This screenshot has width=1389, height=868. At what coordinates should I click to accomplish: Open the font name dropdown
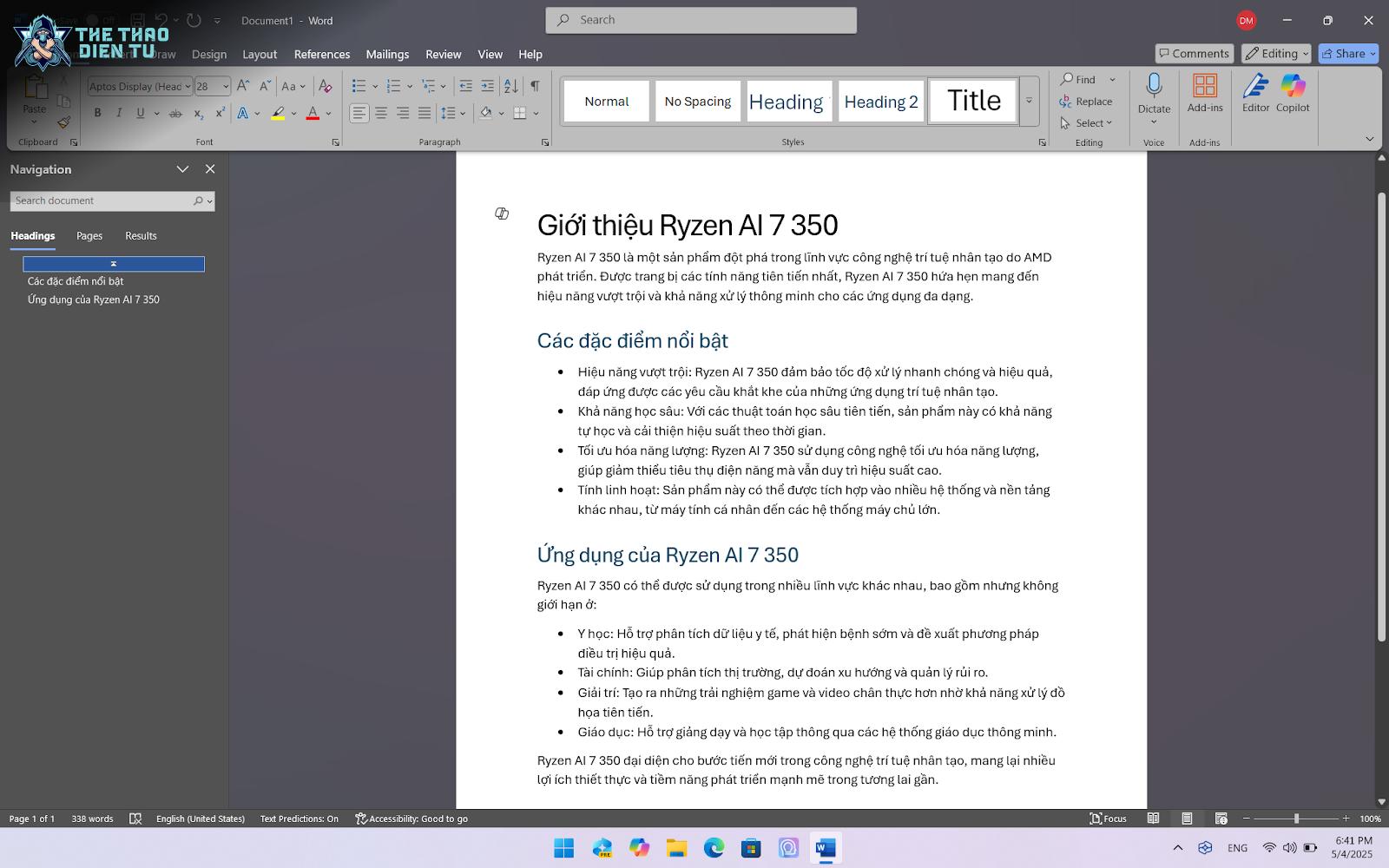point(188,86)
